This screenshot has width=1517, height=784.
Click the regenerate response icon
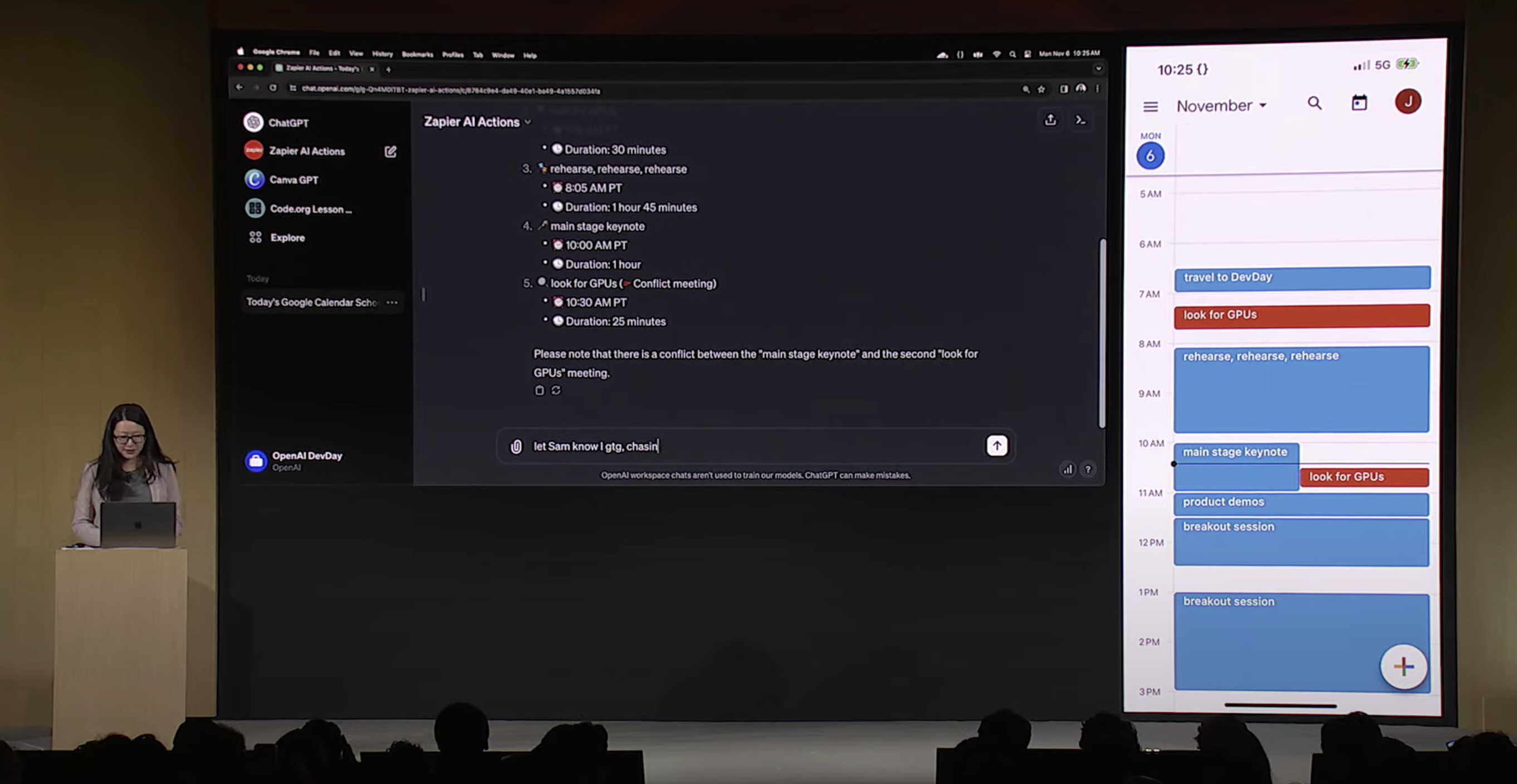tap(556, 390)
